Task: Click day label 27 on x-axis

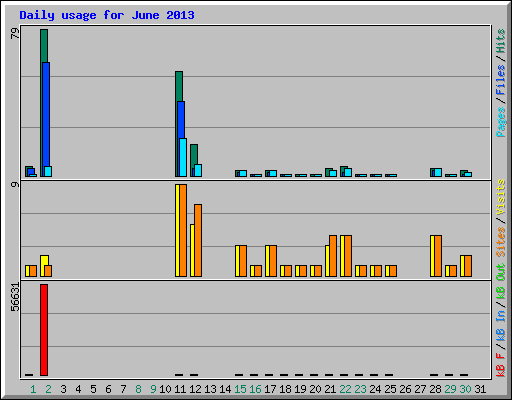Action: pos(420,389)
